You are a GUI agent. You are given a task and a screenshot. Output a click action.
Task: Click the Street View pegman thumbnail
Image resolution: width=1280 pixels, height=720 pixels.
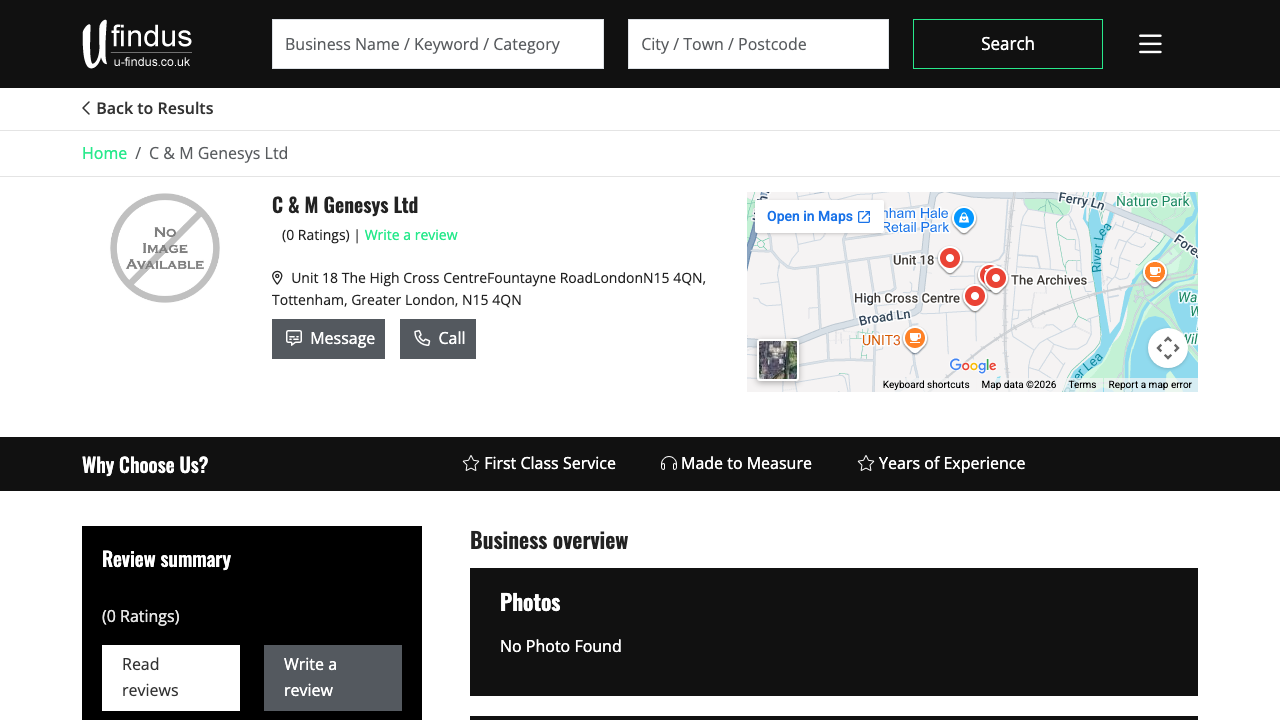pos(778,359)
